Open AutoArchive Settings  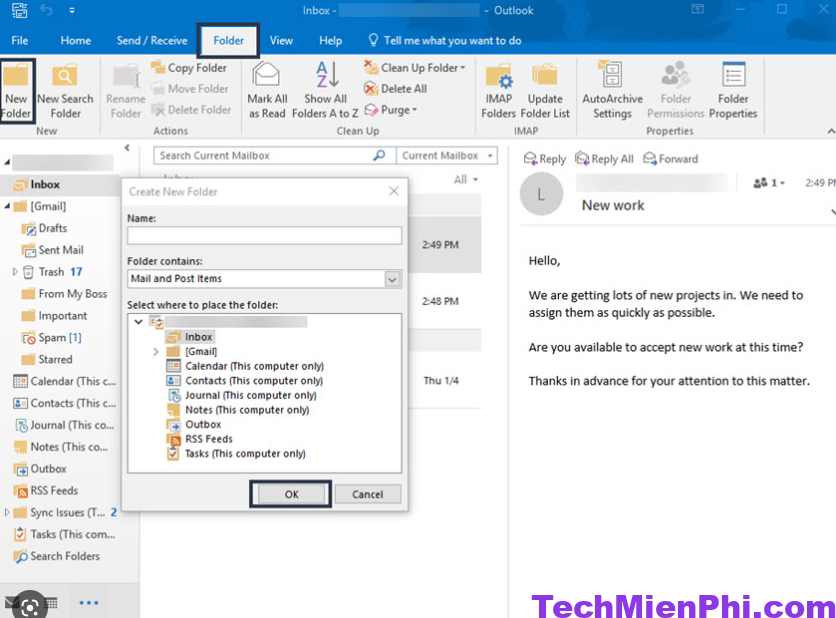coord(613,88)
